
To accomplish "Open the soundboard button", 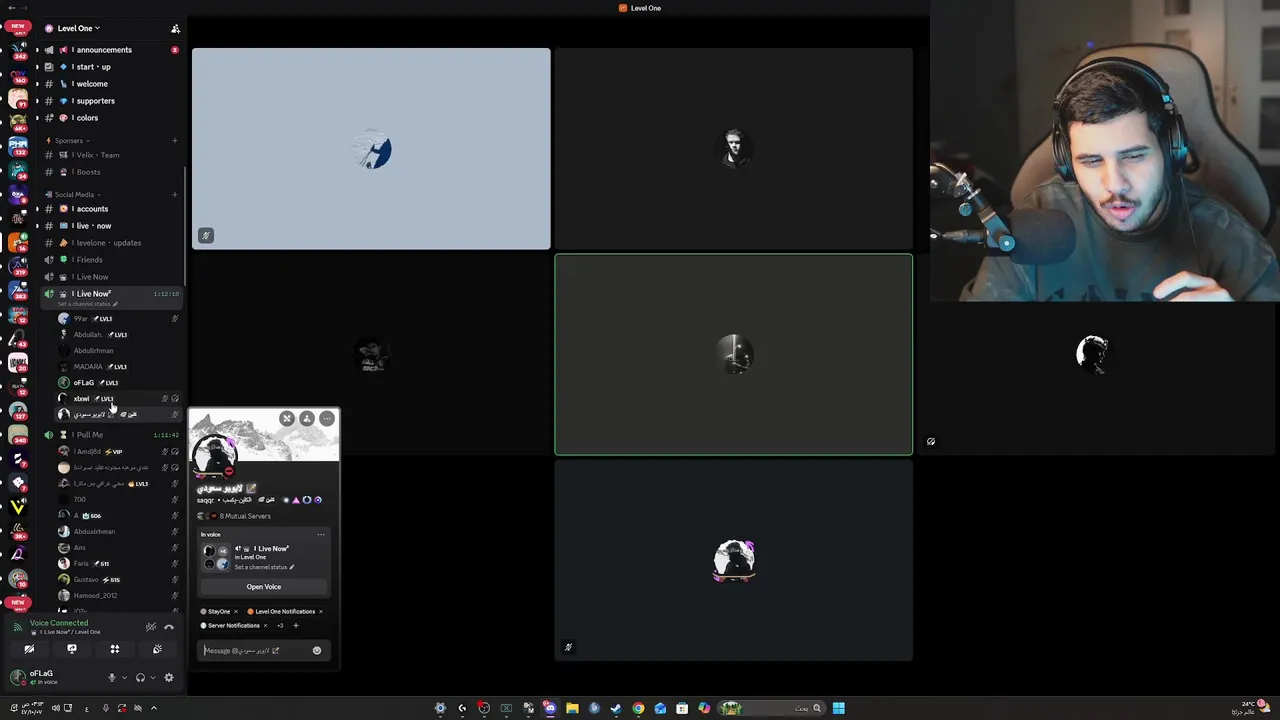I will click(157, 649).
